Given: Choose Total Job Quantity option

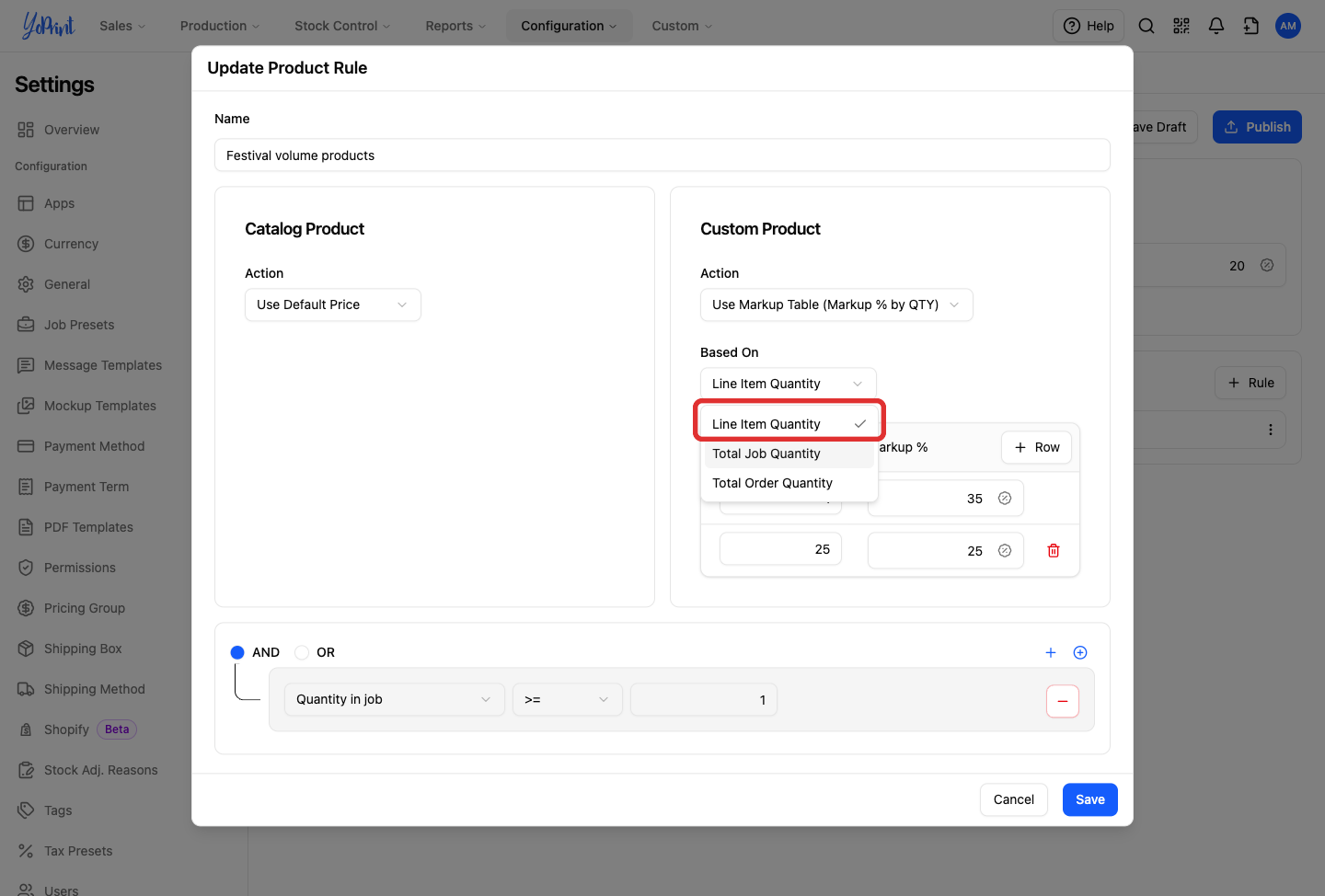Looking at the screenshot, I should point(789,454).
